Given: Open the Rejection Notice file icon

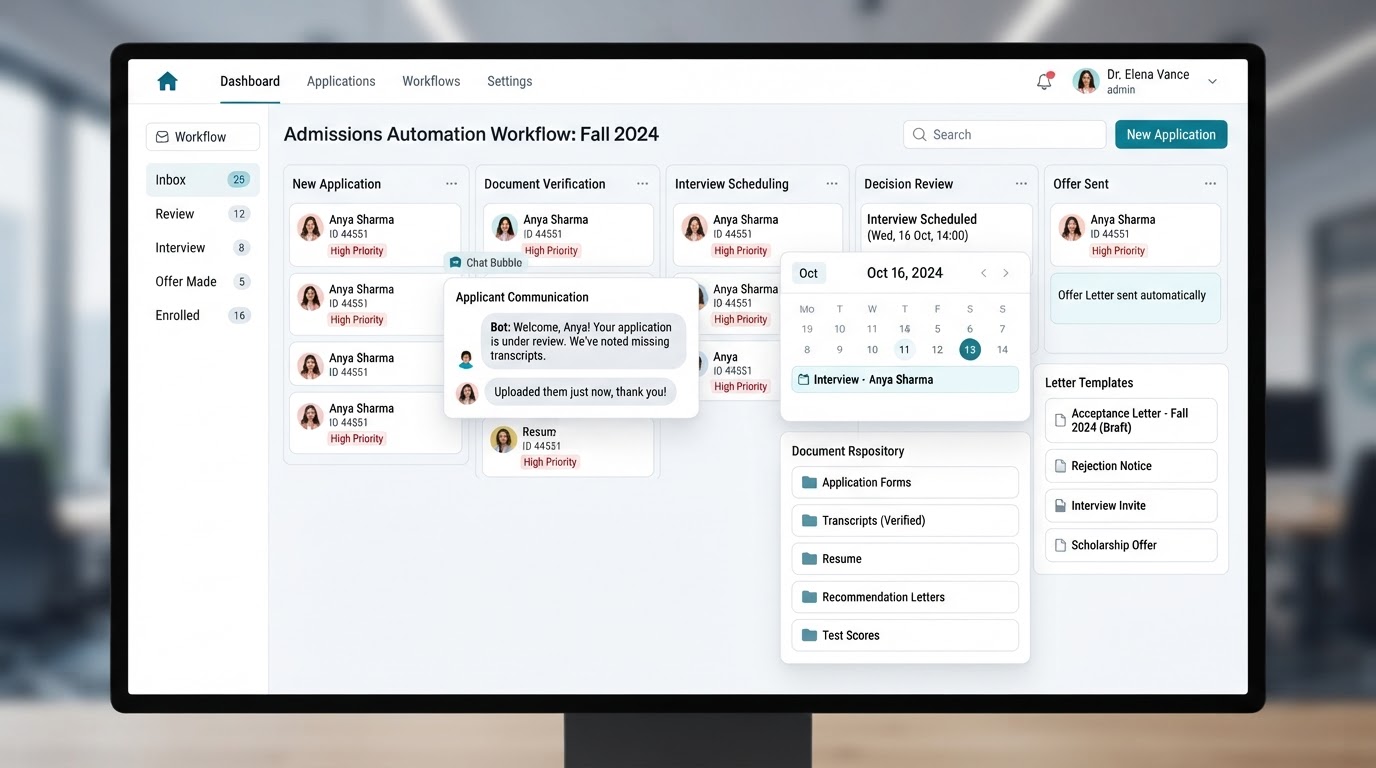Looking at the screenshot, I should pos(1060,466).
